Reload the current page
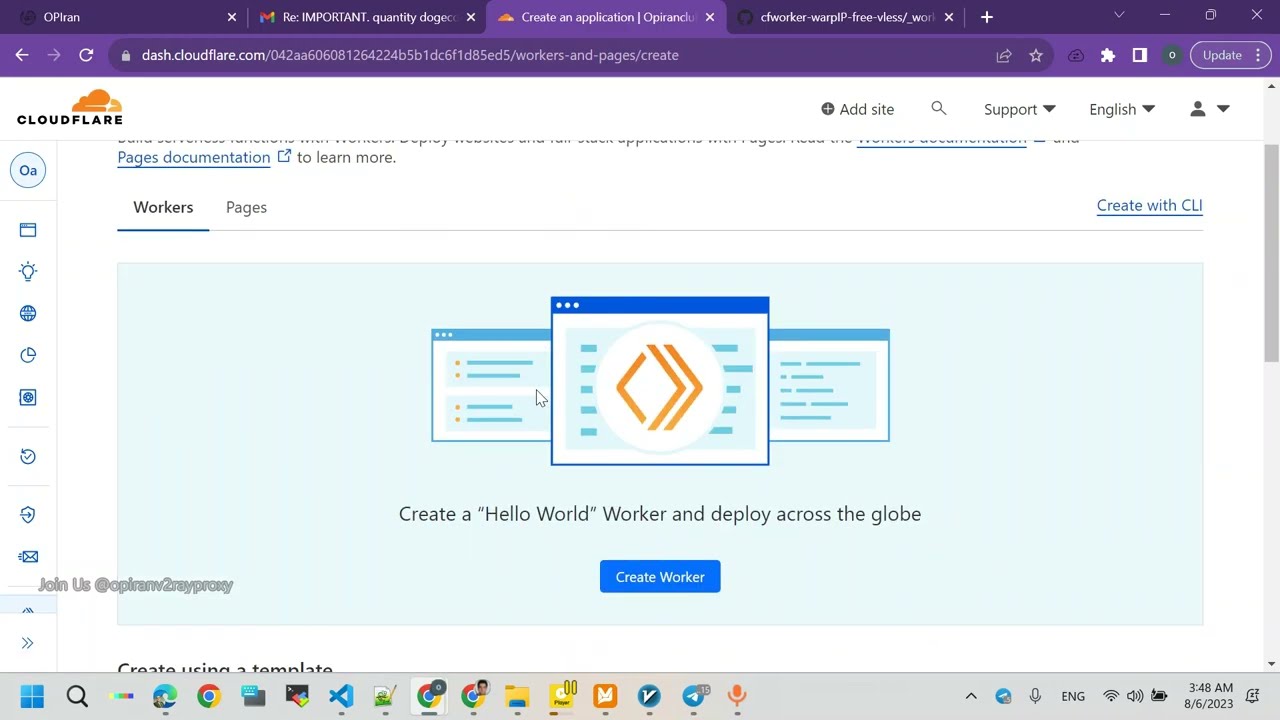Viewport: 1280px width, 720px height. pyautogui.click(x=86, y=55)
